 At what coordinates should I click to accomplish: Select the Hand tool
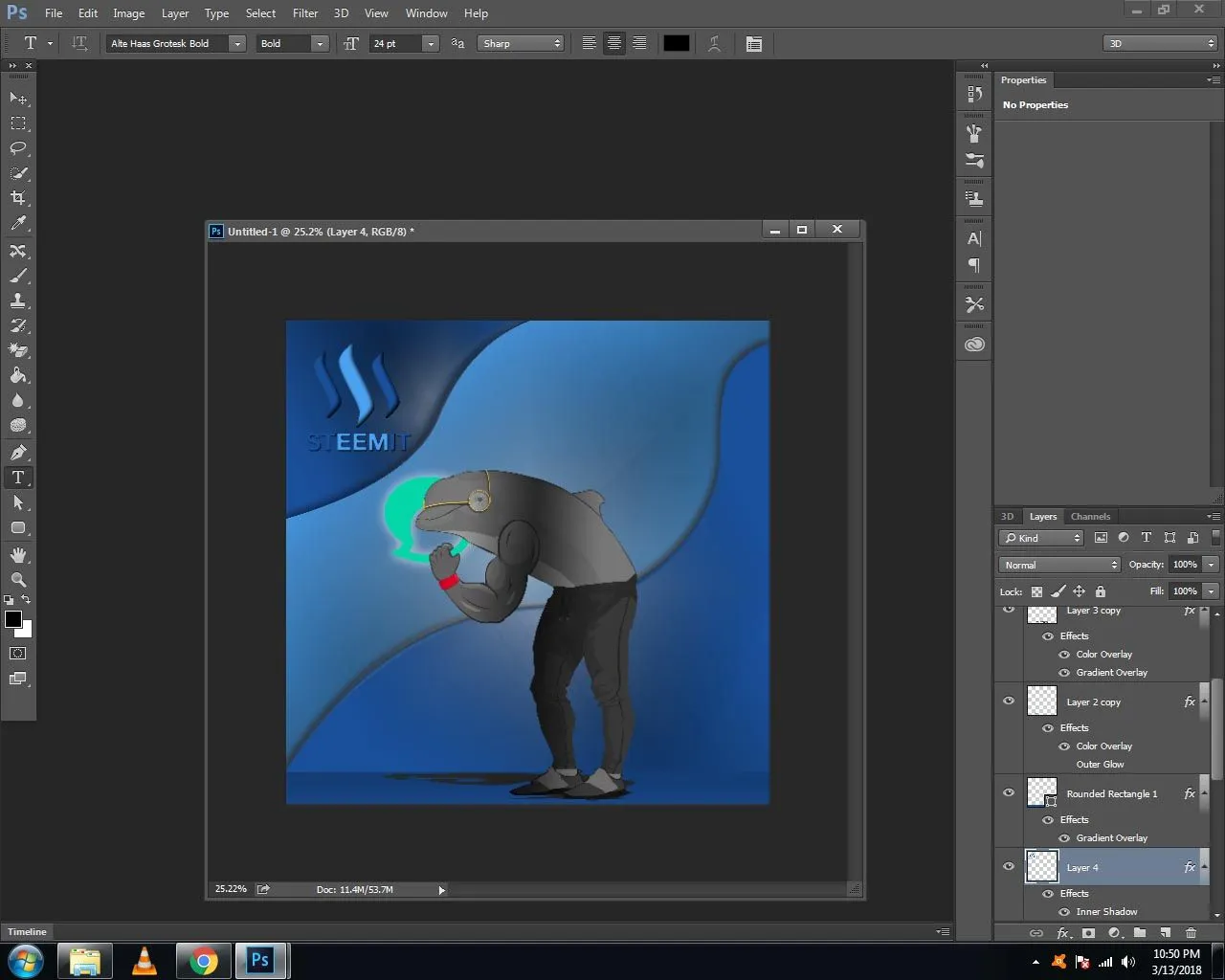pos(18,555)
